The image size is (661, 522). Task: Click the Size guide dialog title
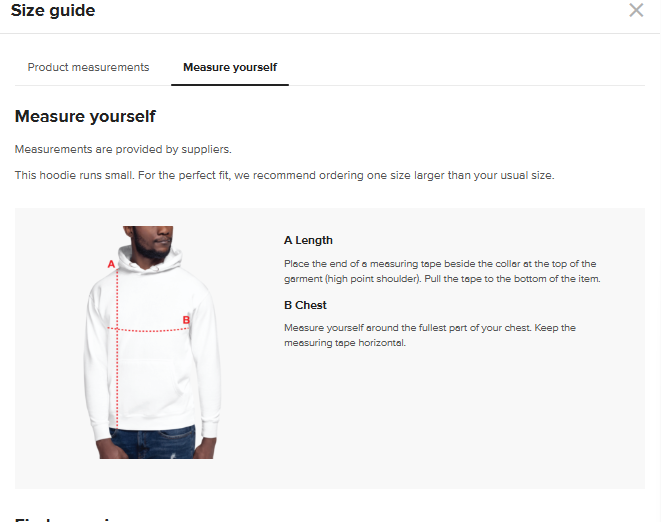coord(53,11)
